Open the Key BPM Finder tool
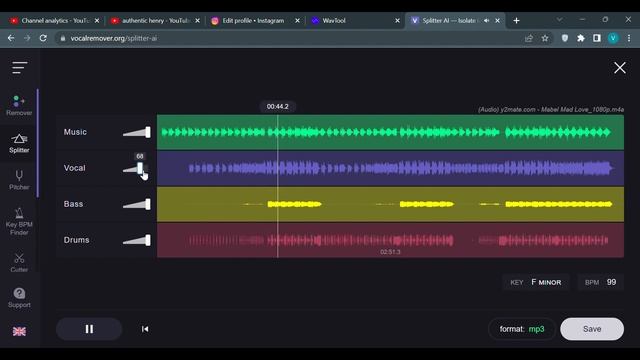Image resolution: width=640 pixels, height=360 pixels. pos(19,222)
